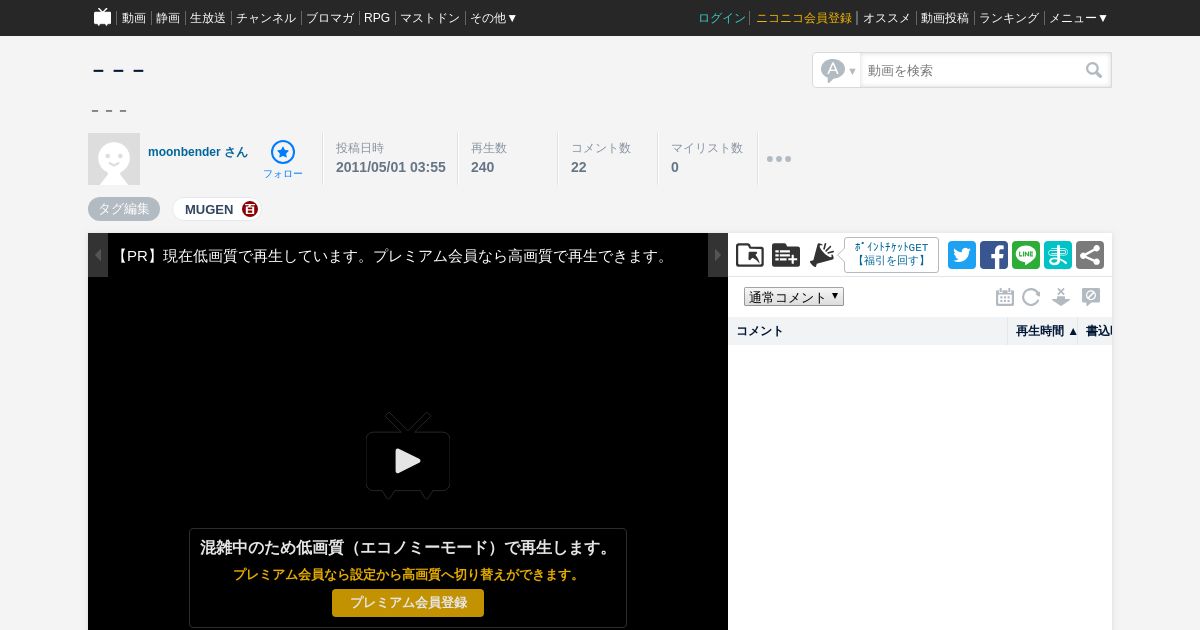
Task: Click the タグ編集 button
Action: [x=124, y=209]
